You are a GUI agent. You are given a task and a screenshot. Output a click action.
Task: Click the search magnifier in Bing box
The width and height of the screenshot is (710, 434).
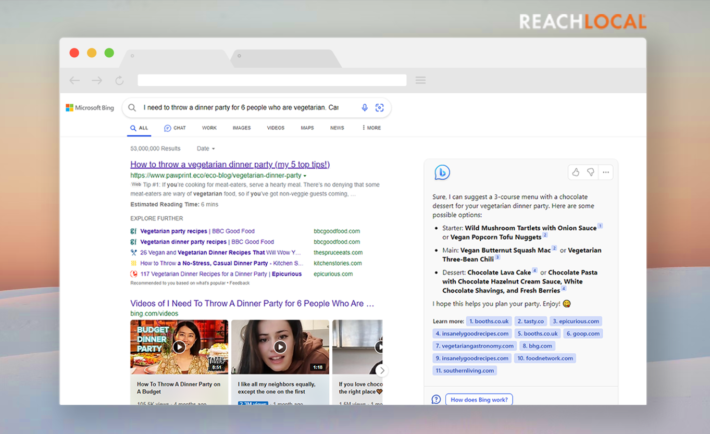[x=132, y=107]
